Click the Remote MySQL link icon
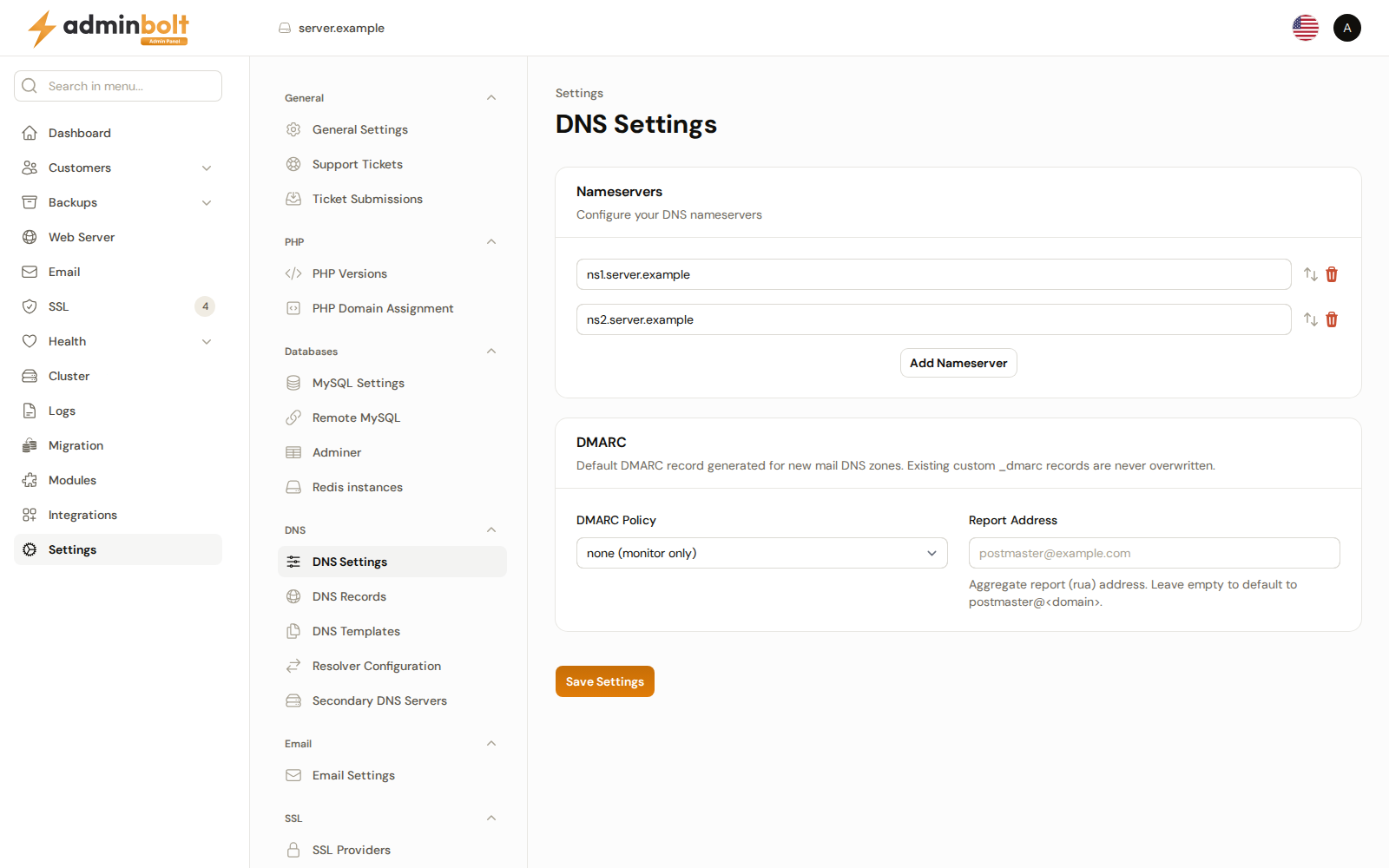1389x868 pixels. [293, 418]
